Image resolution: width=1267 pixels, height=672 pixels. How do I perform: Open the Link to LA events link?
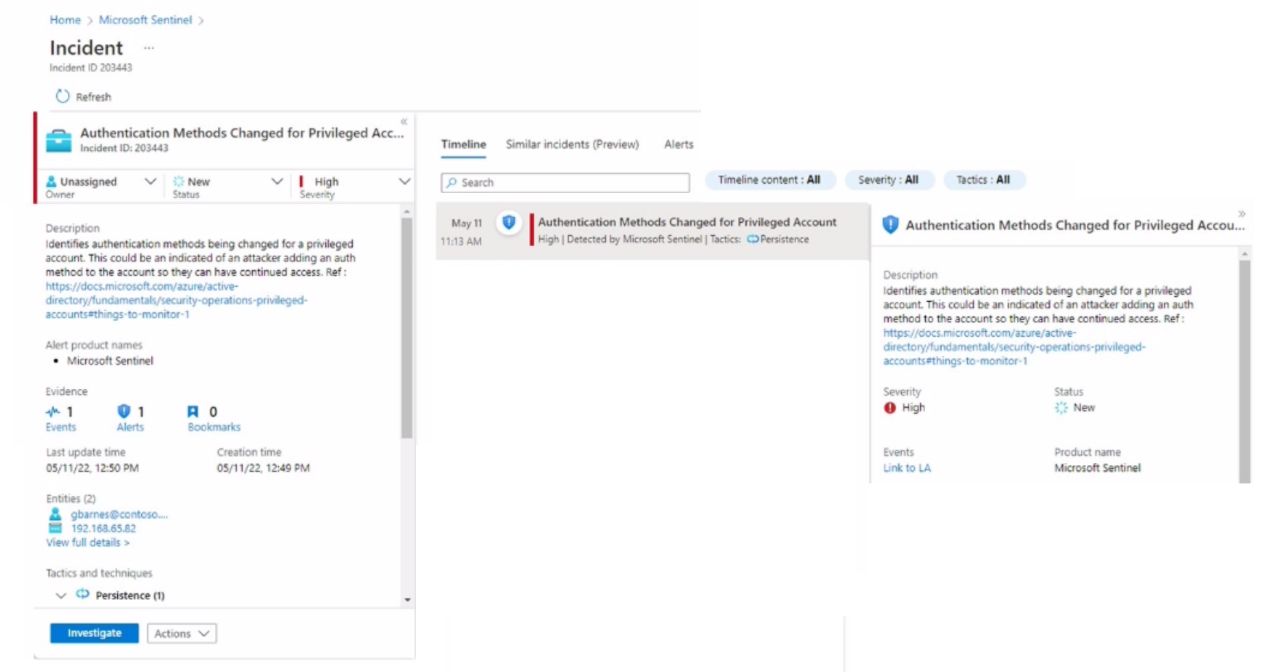point(907,468)
